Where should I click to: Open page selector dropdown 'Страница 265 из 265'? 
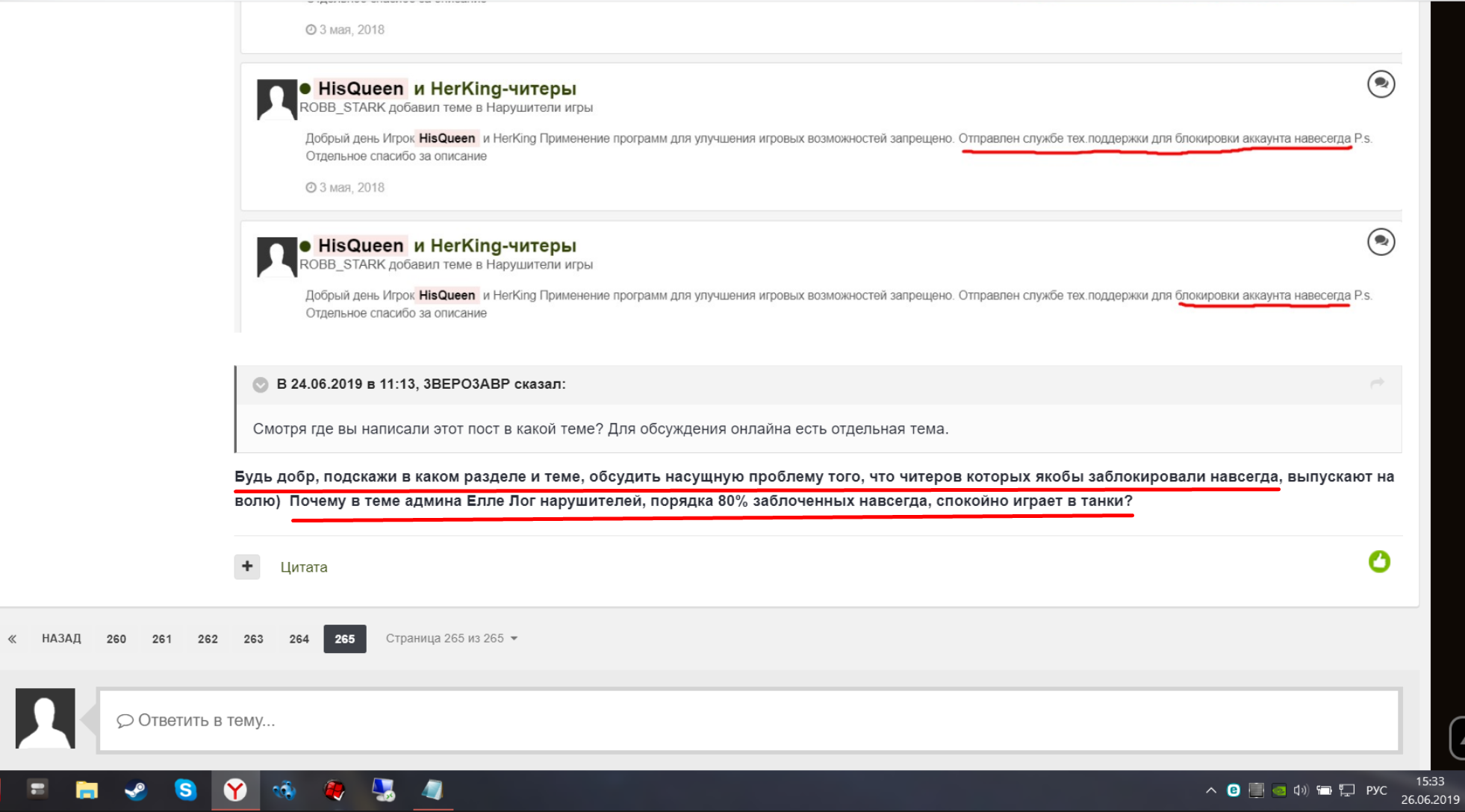click(451, 639)
